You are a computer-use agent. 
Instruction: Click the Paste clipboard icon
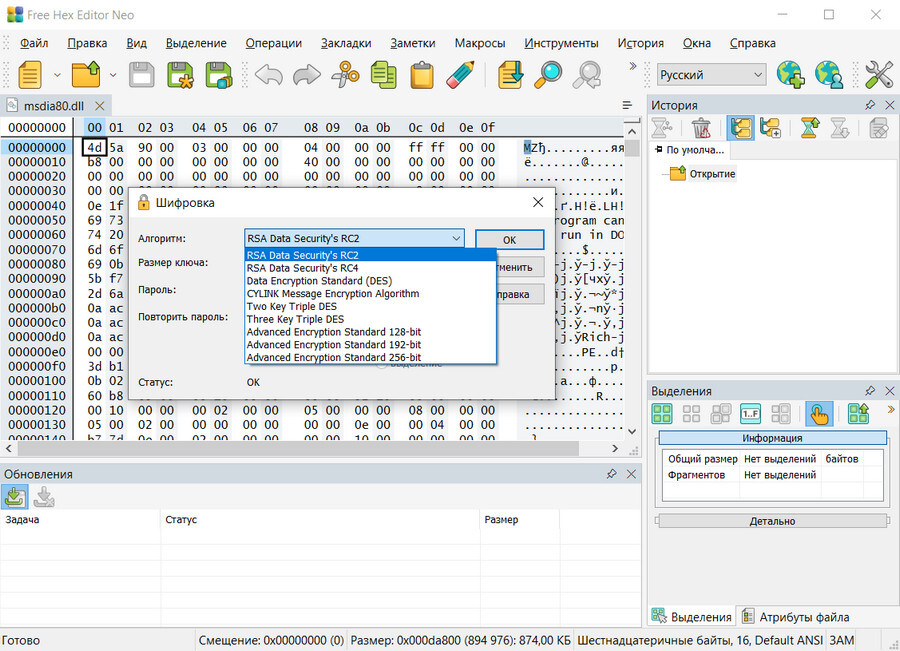pos(422,75)
